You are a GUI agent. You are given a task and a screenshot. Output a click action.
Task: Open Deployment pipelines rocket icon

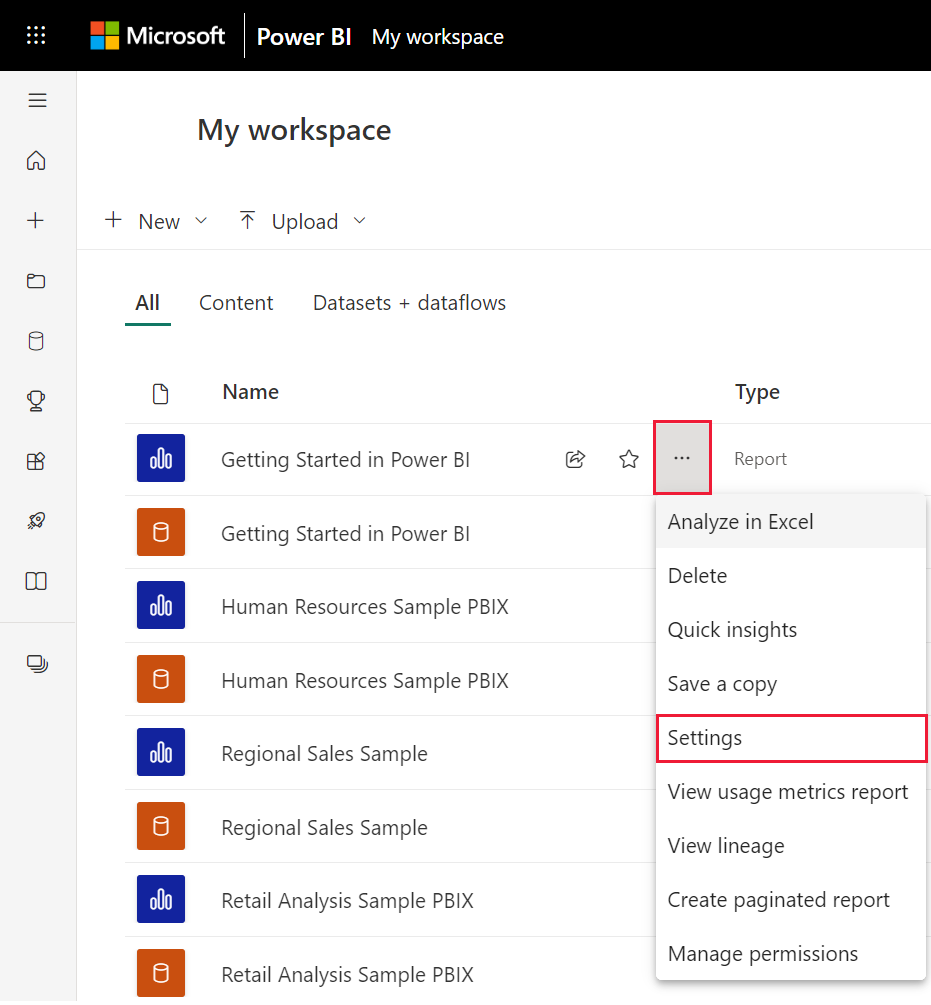[x=36, y=520]
